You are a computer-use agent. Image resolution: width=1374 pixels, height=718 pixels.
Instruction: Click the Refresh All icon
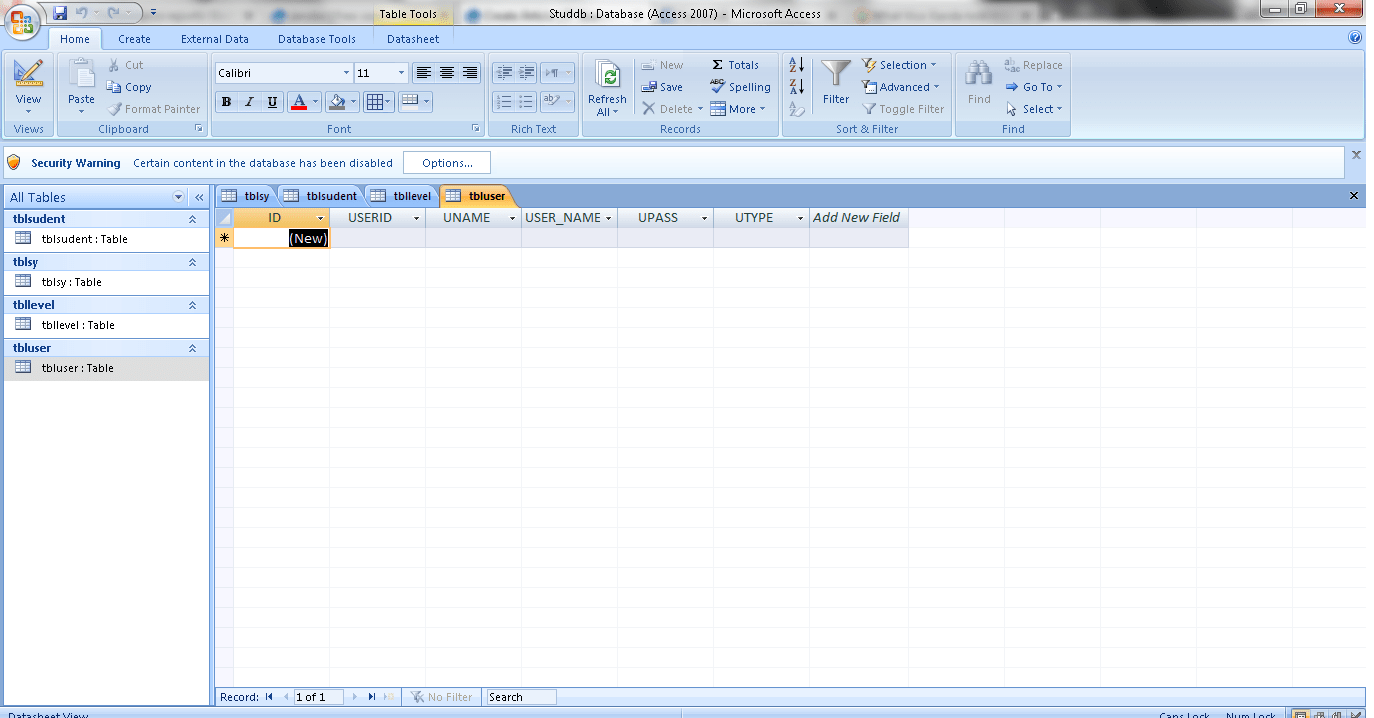[x=607, y=75]
